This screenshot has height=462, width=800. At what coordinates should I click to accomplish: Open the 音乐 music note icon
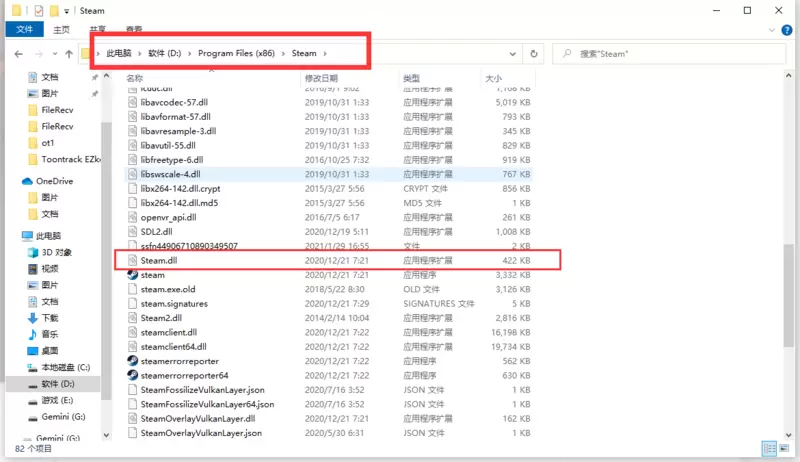[x=33, y=334]
